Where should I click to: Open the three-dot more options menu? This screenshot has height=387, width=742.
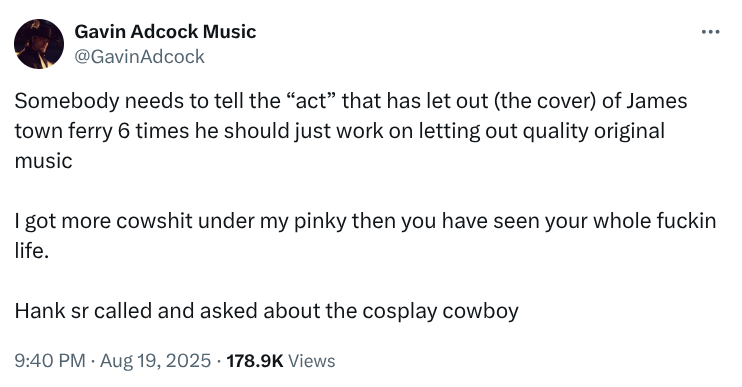tap(710, 32)
